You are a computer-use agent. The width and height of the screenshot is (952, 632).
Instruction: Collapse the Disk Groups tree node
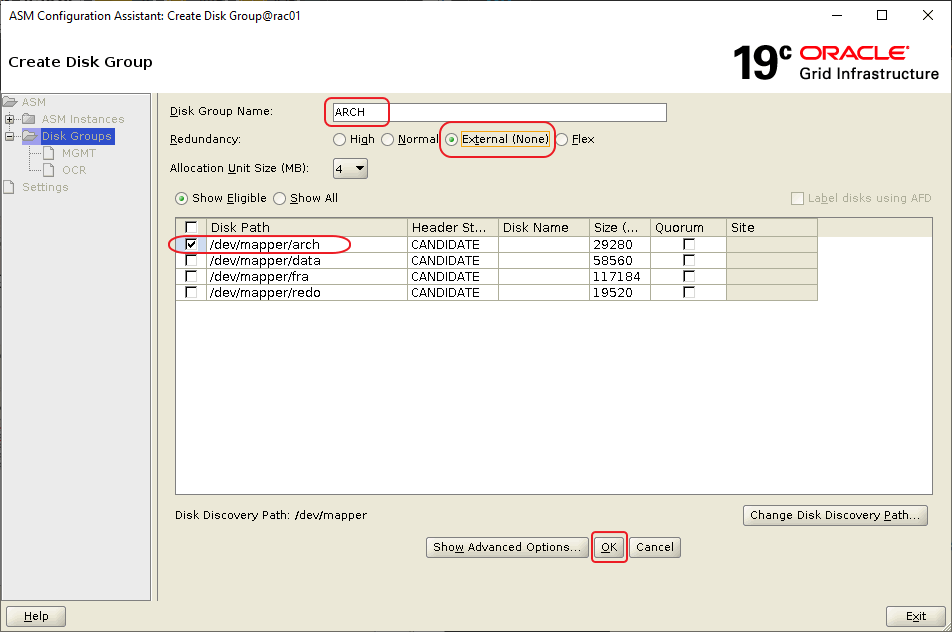coord(10,136)
